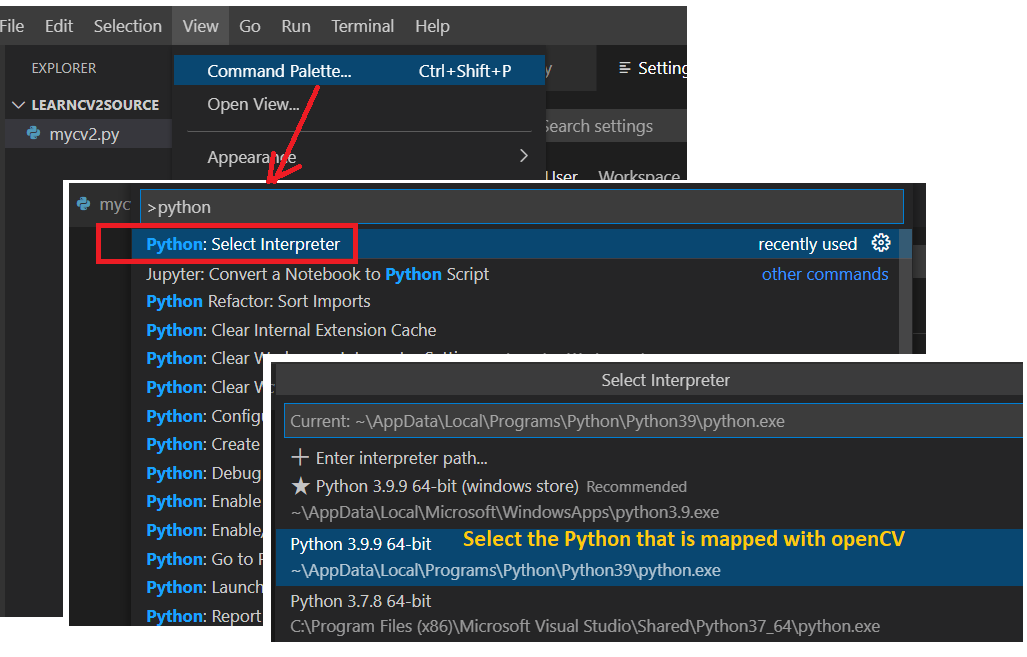This screenshot has height=657, width=1027.
Task: Select Open View menu entry
Action: (253, 104)
